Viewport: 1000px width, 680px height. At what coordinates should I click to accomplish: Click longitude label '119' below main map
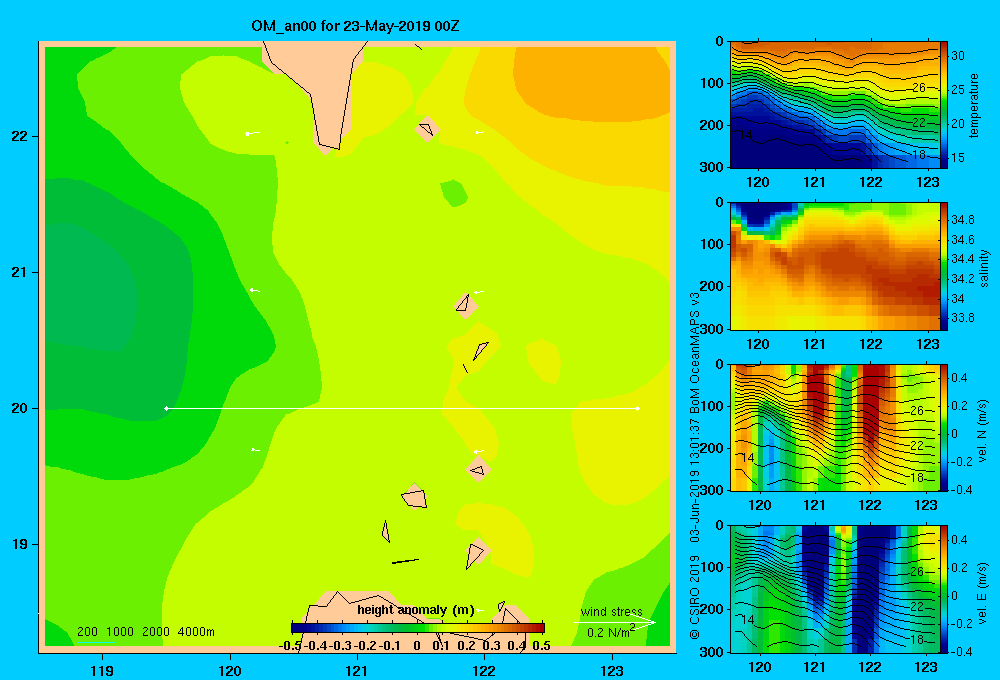coord(102,671)
